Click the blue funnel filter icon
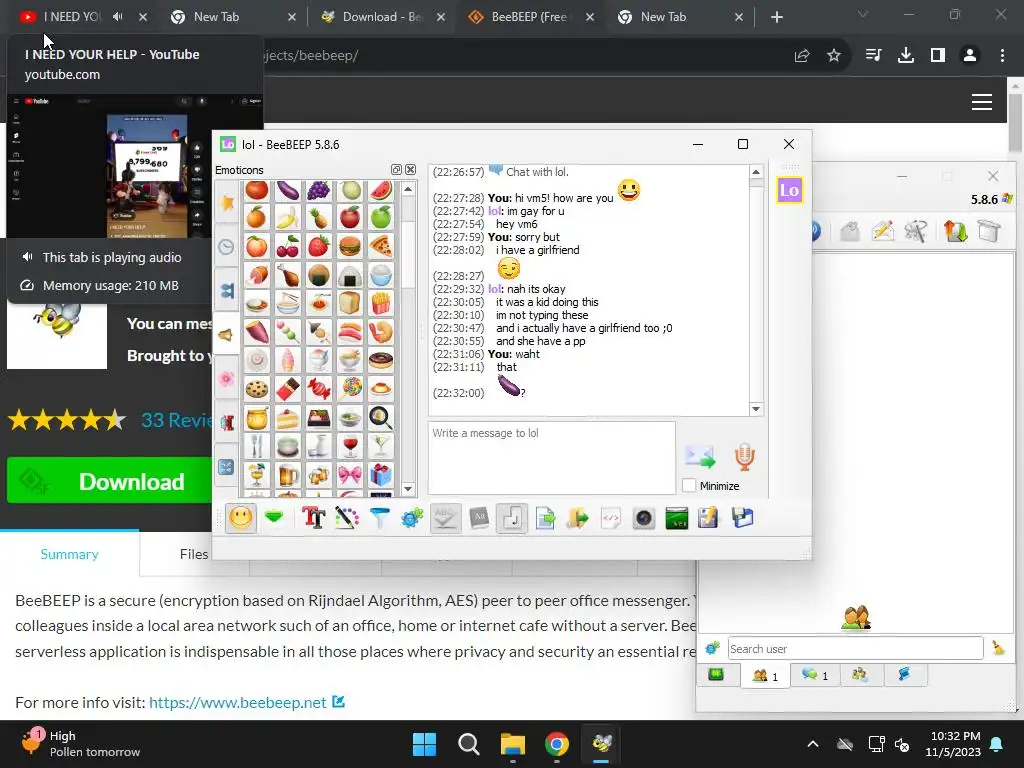This screenshot has width=1024, height=768. click(x=379, y=519)
